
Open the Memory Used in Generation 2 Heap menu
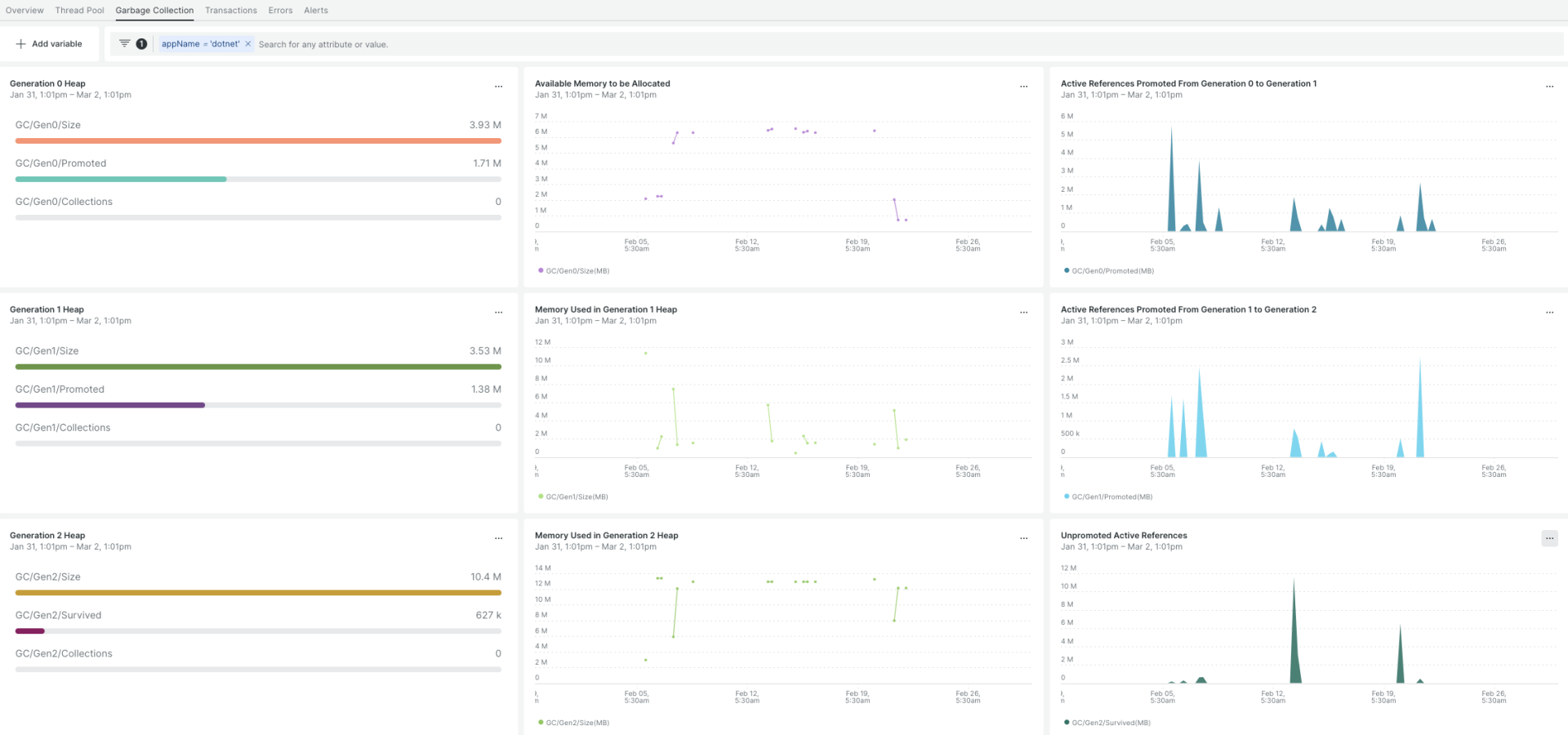tap(1024, 538)
